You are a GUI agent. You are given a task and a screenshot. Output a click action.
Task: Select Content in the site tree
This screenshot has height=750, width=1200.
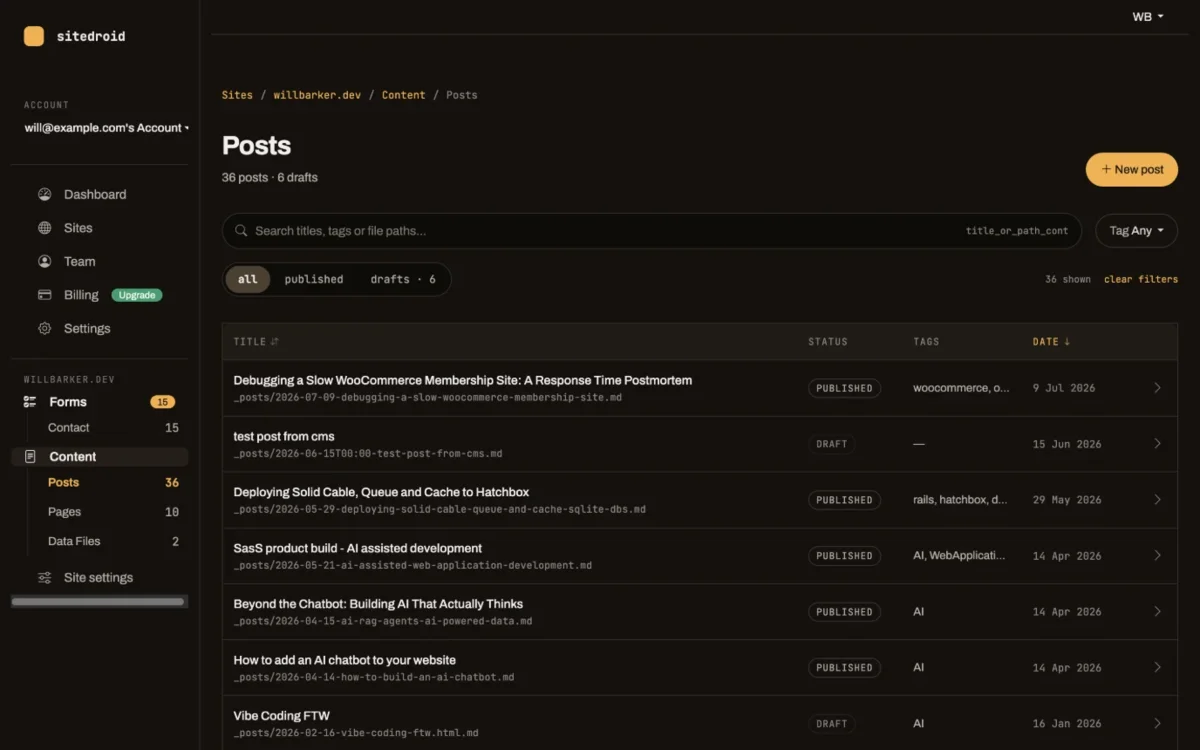(73, 456)
